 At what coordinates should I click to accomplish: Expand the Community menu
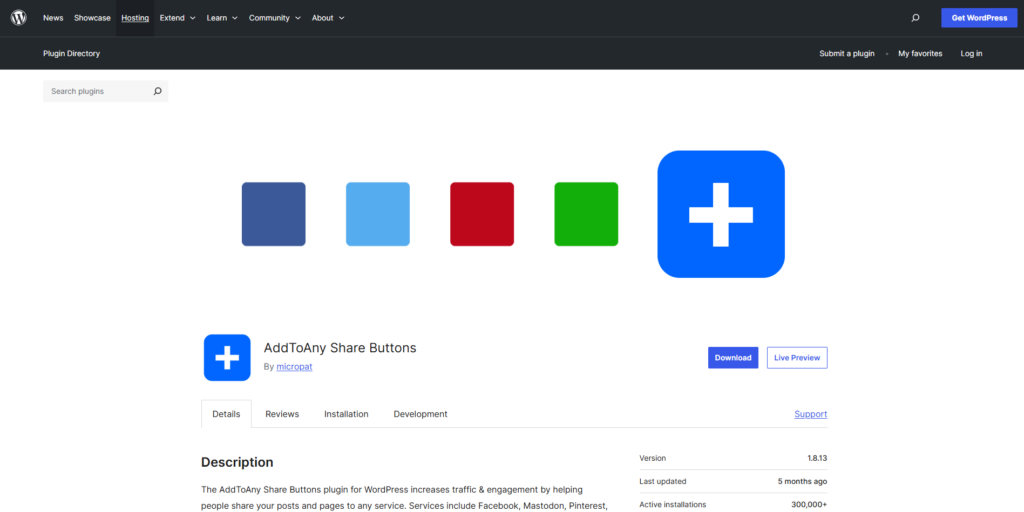tap(275, 18)
